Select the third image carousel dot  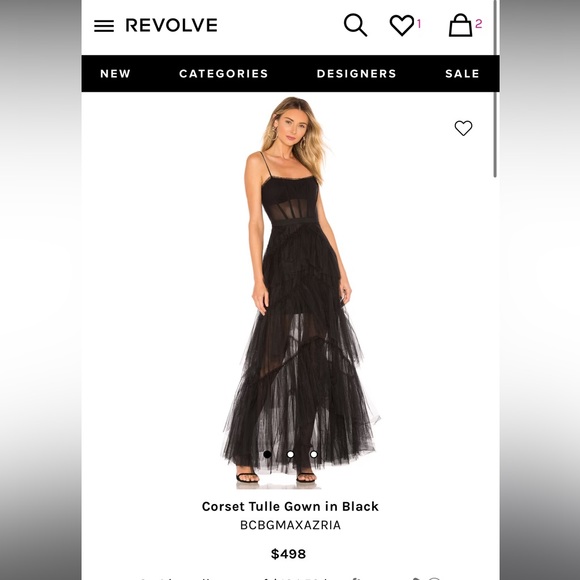tap(314, 454)
